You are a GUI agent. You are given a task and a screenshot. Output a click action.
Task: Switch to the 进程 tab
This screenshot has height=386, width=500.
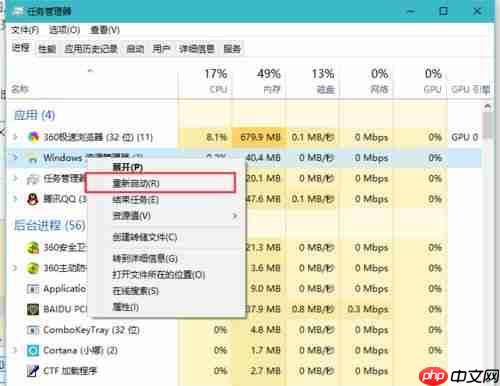[21, 48]
